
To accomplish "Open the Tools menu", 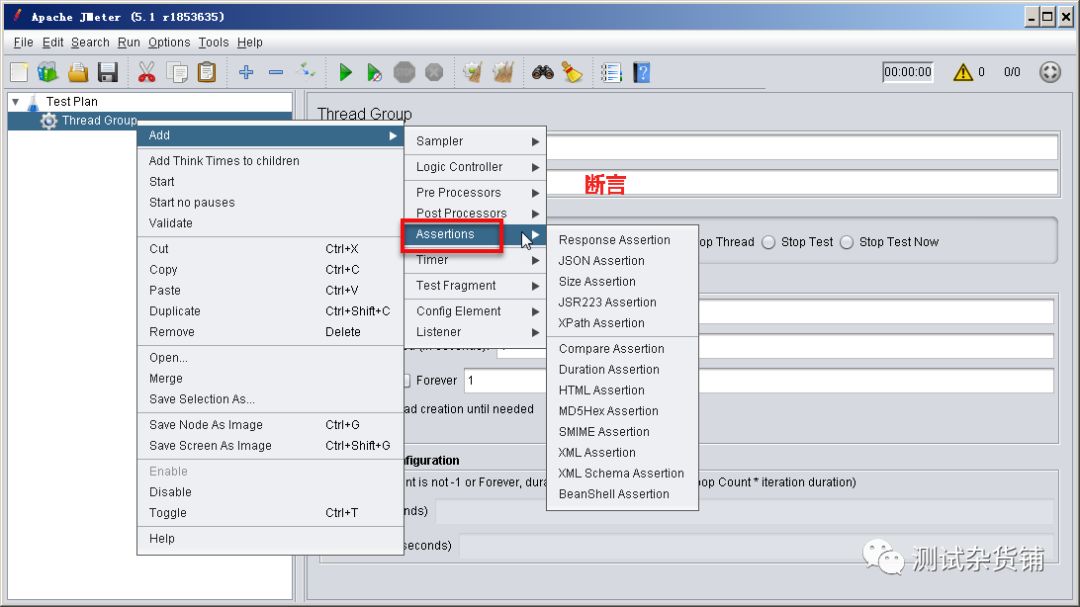I will (x=214, y=42).
